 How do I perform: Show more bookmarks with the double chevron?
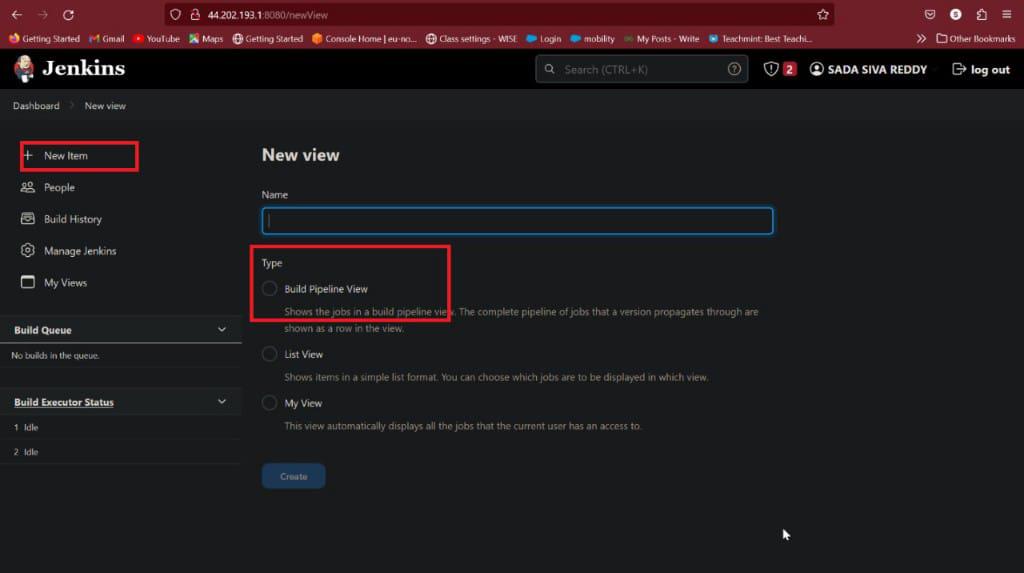921,39
